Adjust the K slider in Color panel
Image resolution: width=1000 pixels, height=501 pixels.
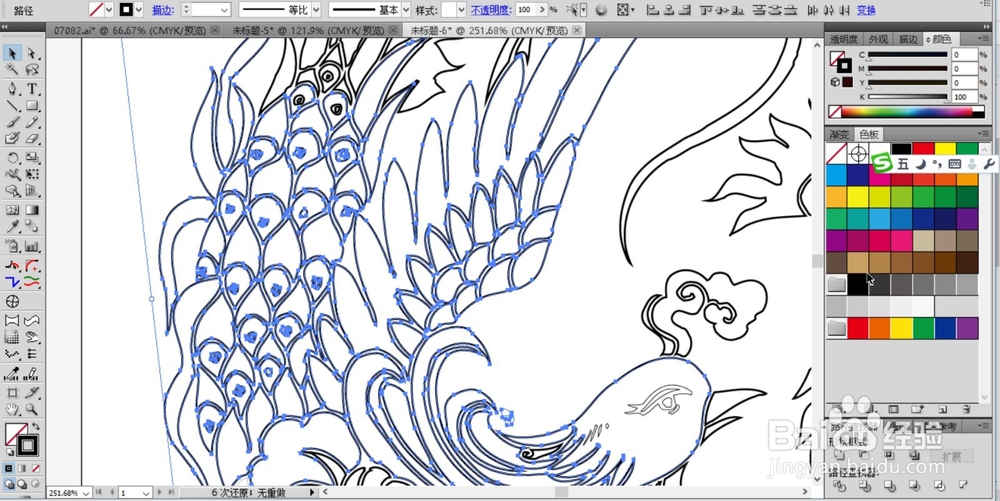coord(908,97)
